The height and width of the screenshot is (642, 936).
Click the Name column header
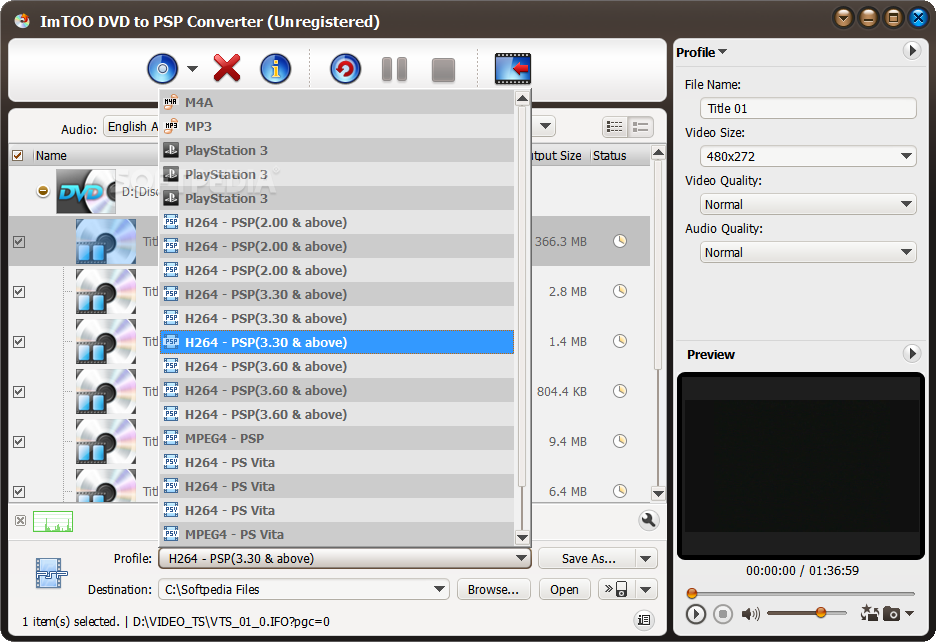click(51, 156)
